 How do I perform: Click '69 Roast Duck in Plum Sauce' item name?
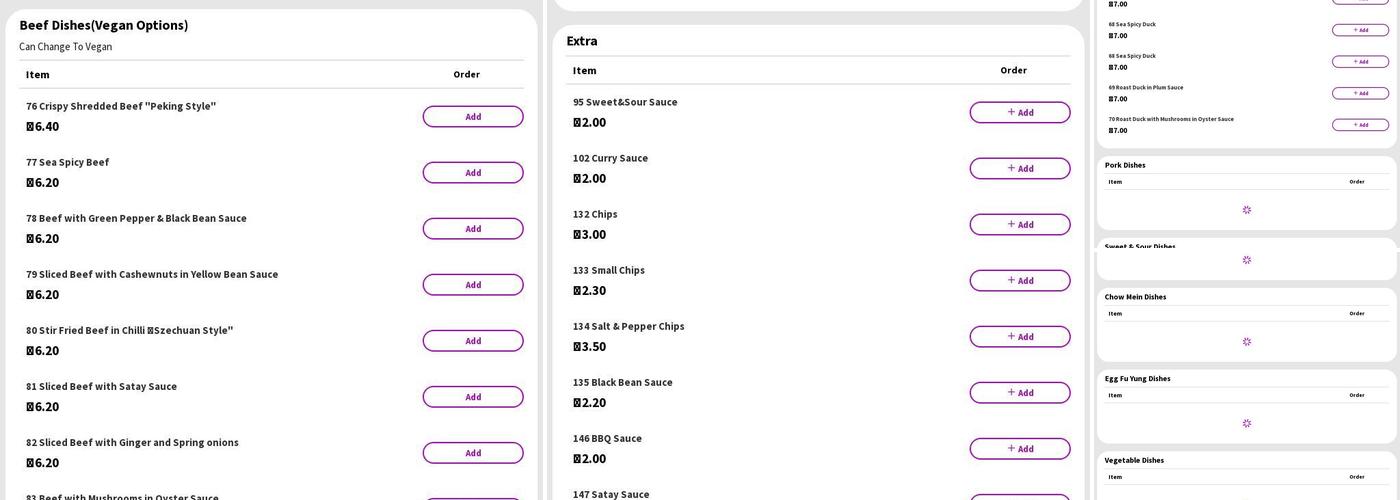(1146, 87)
